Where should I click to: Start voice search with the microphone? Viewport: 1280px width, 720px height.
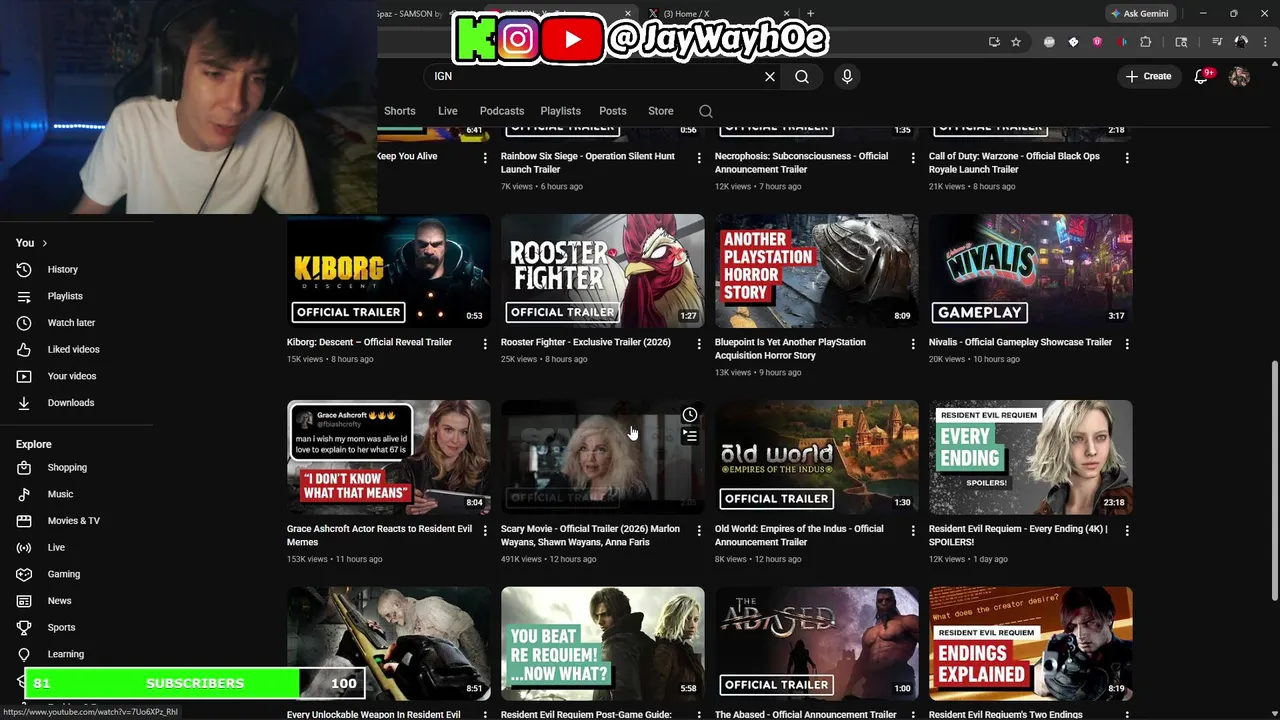point(847,76)
